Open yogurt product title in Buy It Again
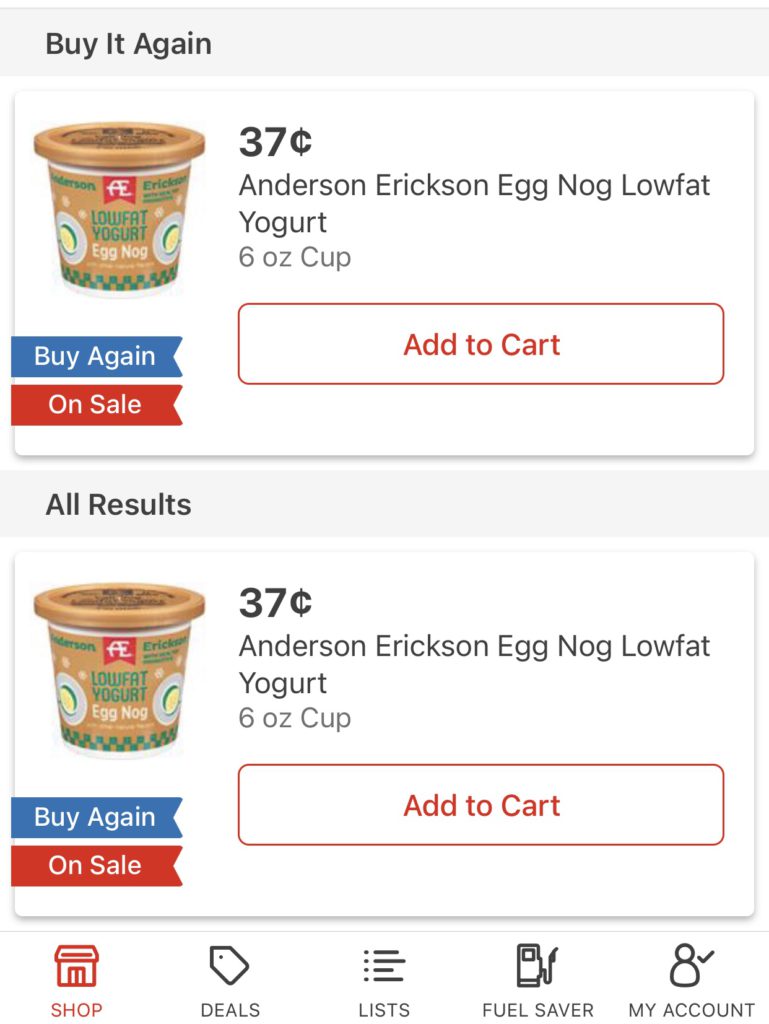Screen dimensions: 769x1024 pos(474,203)
